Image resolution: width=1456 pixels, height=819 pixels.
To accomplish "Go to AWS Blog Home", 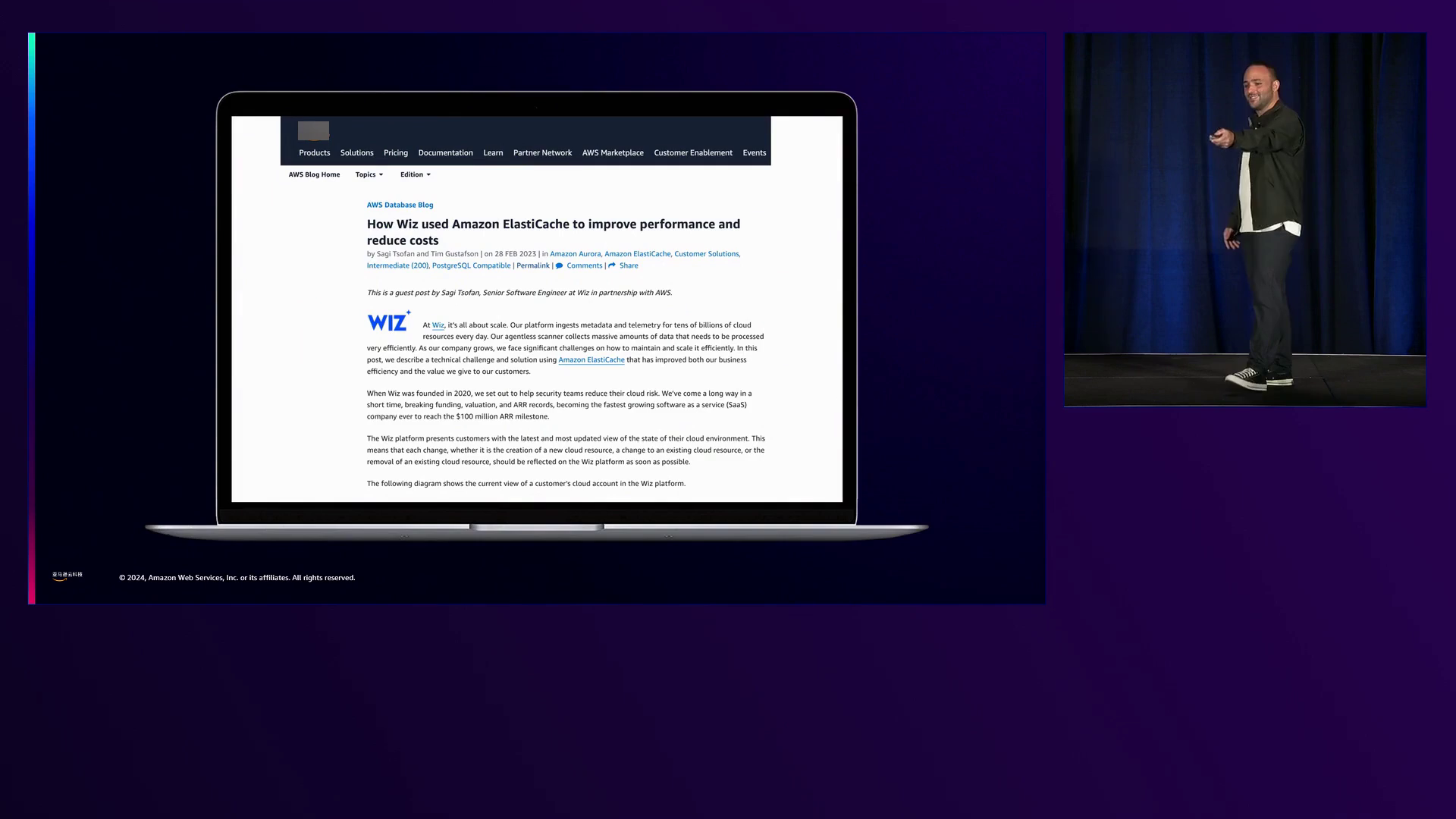I will [x=314, y=174].
